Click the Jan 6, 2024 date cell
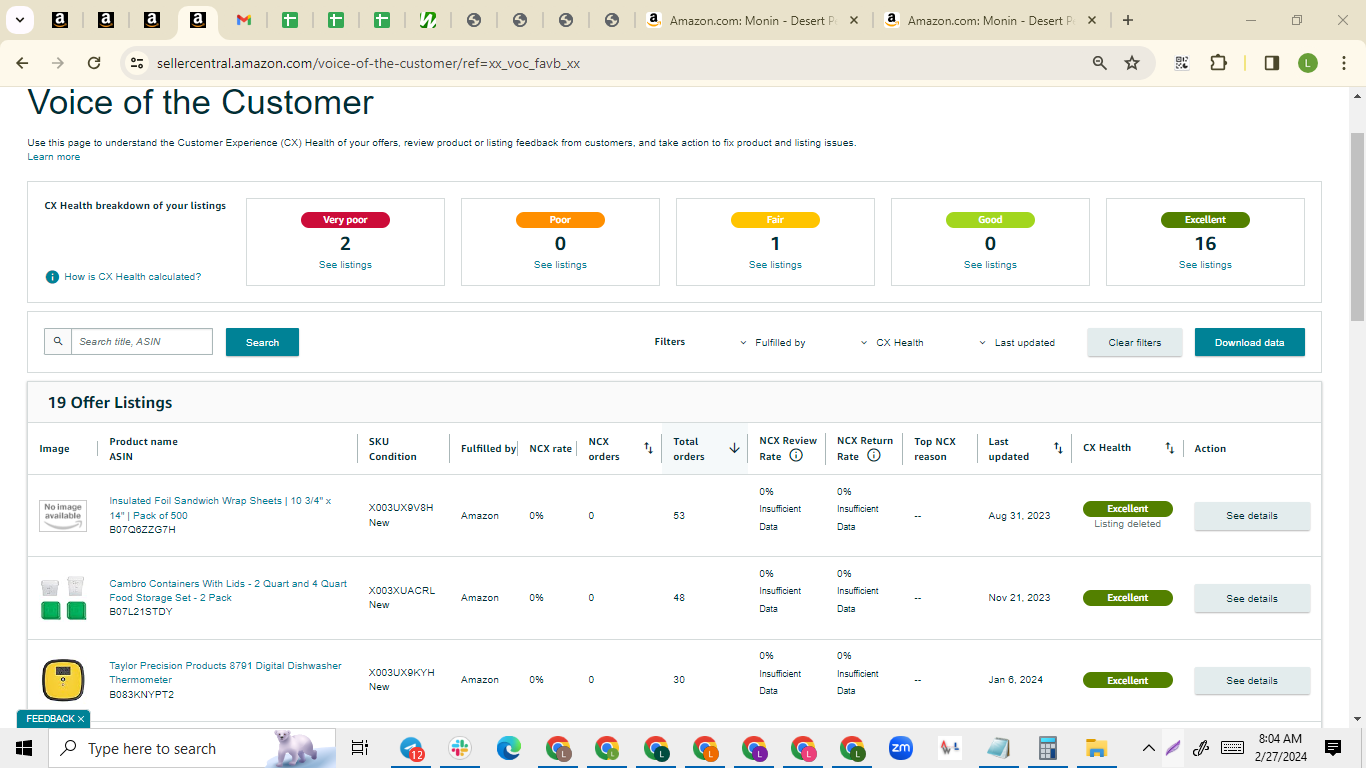Screen dimensions: 1366x768 click(1016, 680)
